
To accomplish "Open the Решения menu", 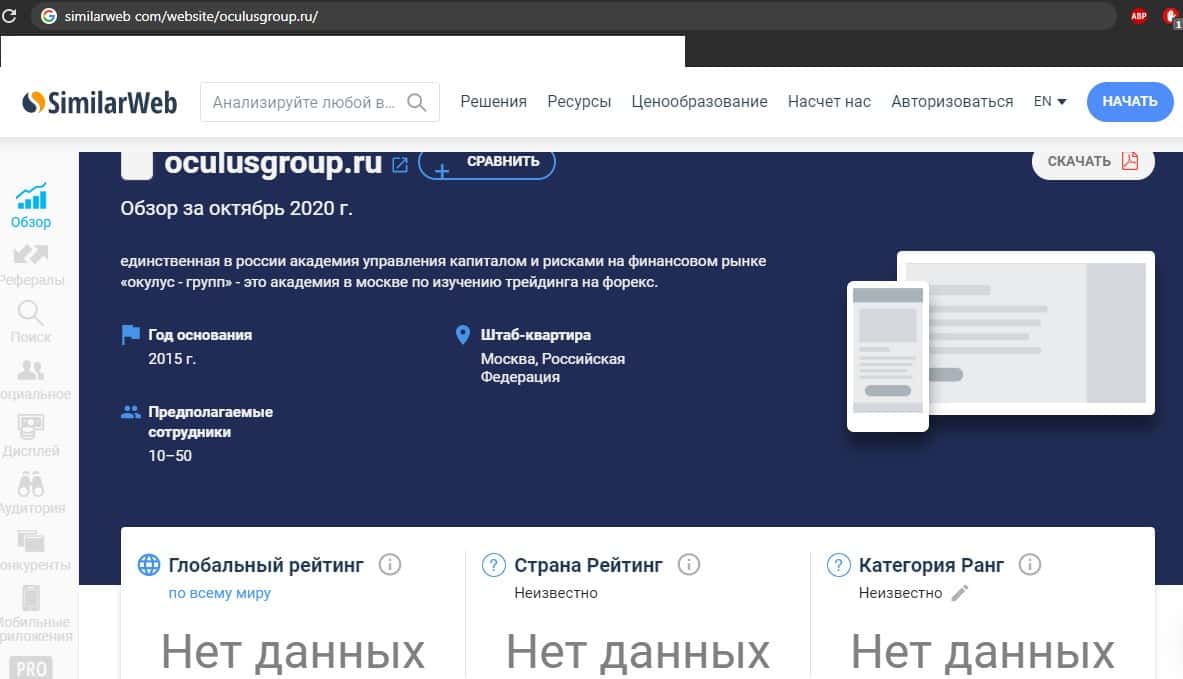I will coord(493,102).
